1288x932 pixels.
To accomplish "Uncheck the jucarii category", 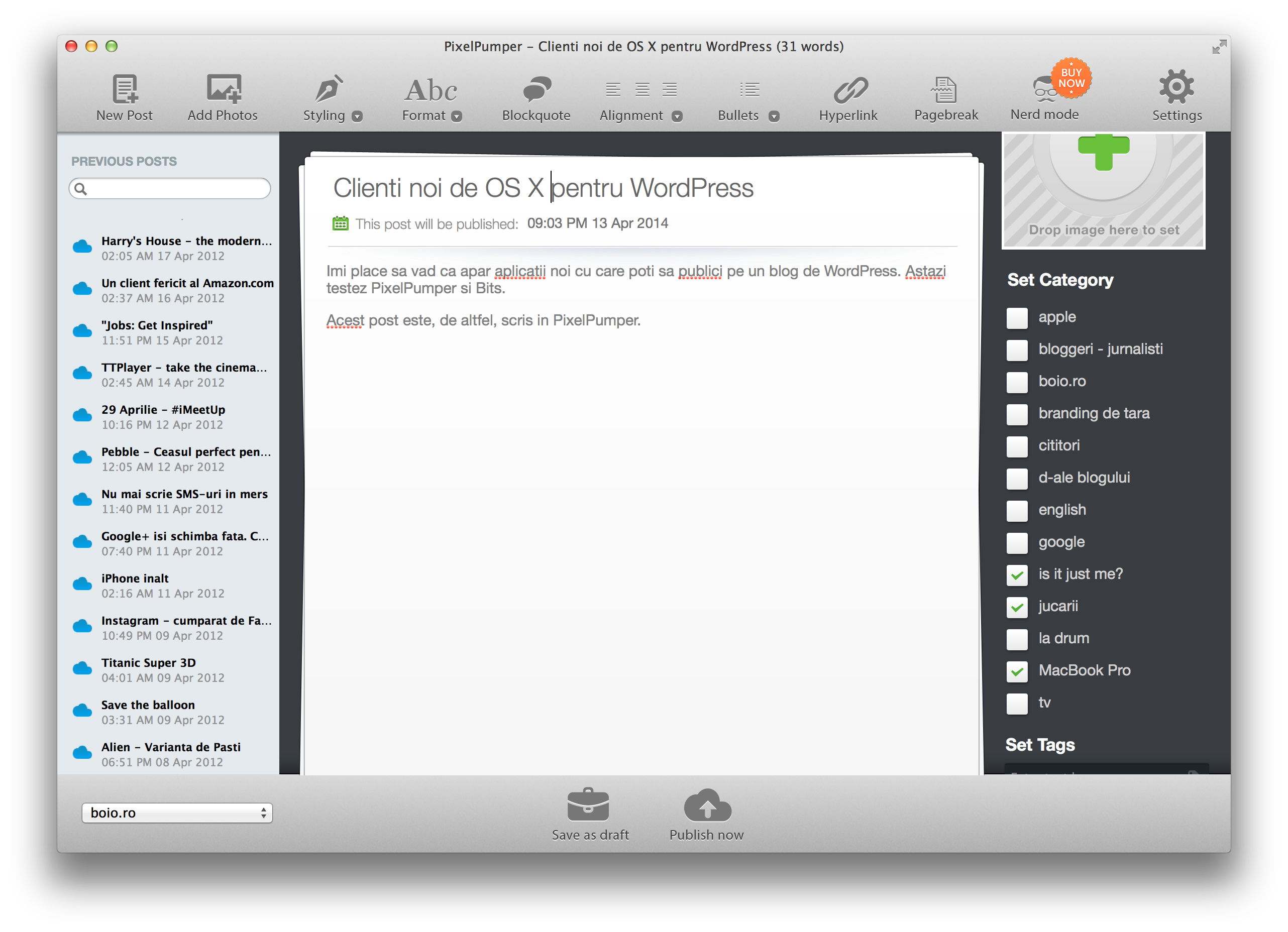I will pos(1017,607).
